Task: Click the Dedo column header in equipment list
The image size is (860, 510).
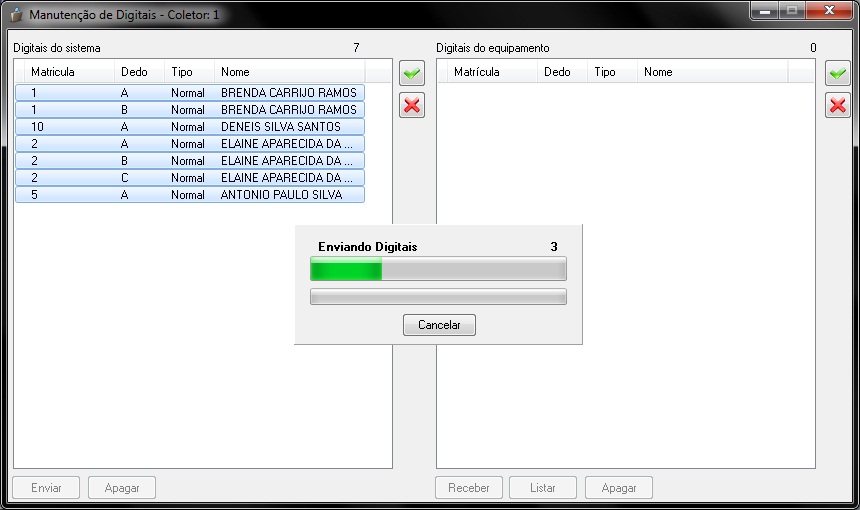Action: click(558, 72)
